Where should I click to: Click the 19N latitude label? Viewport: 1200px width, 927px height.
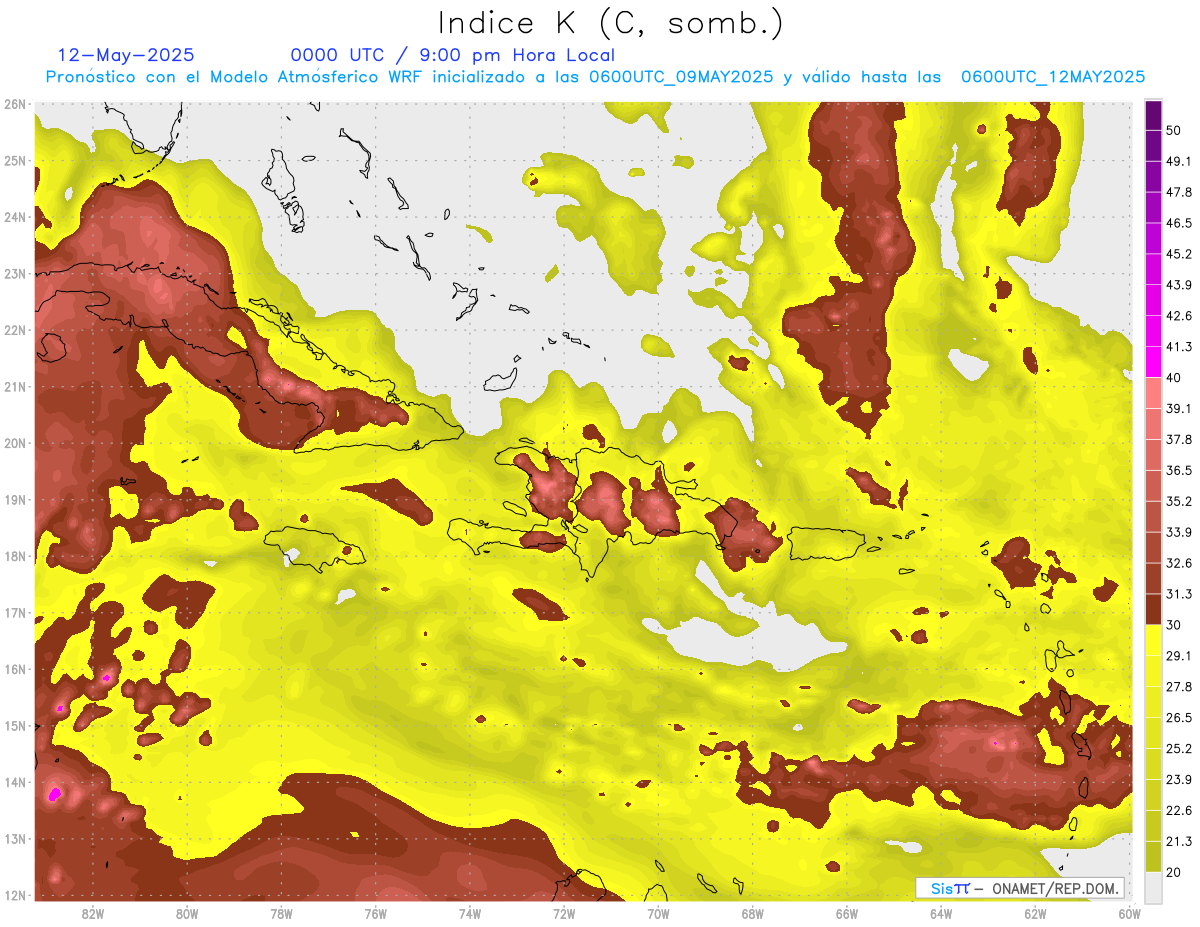(x=15, y=499)
